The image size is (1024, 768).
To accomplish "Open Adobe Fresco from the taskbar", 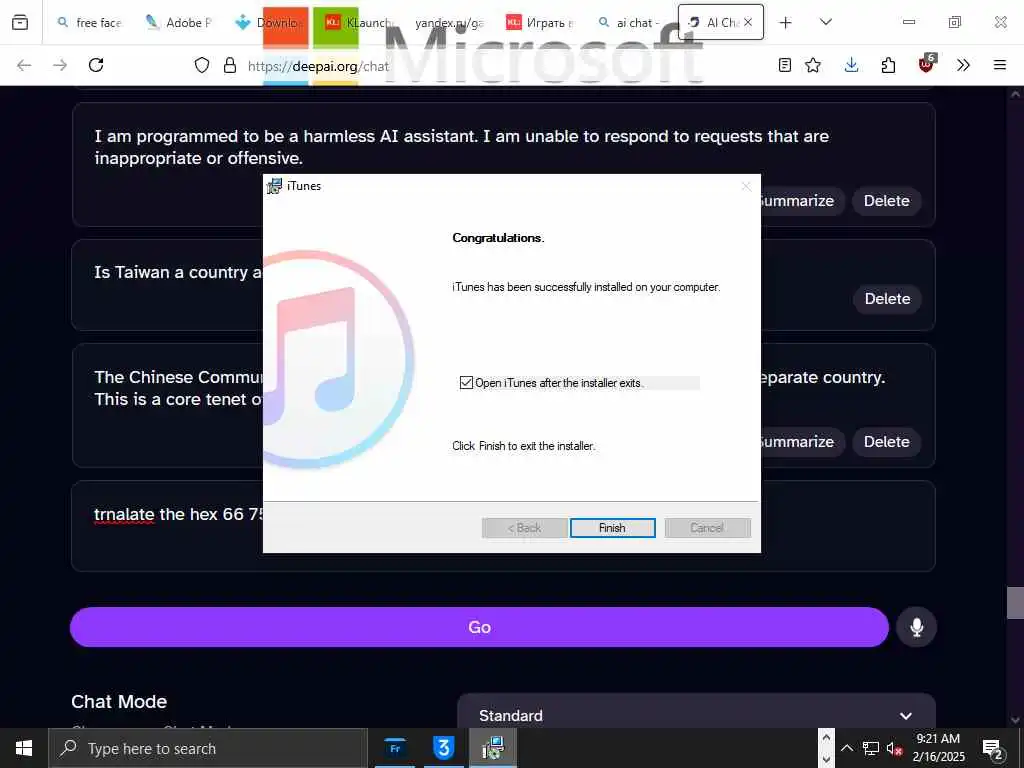I will (395, 748).
